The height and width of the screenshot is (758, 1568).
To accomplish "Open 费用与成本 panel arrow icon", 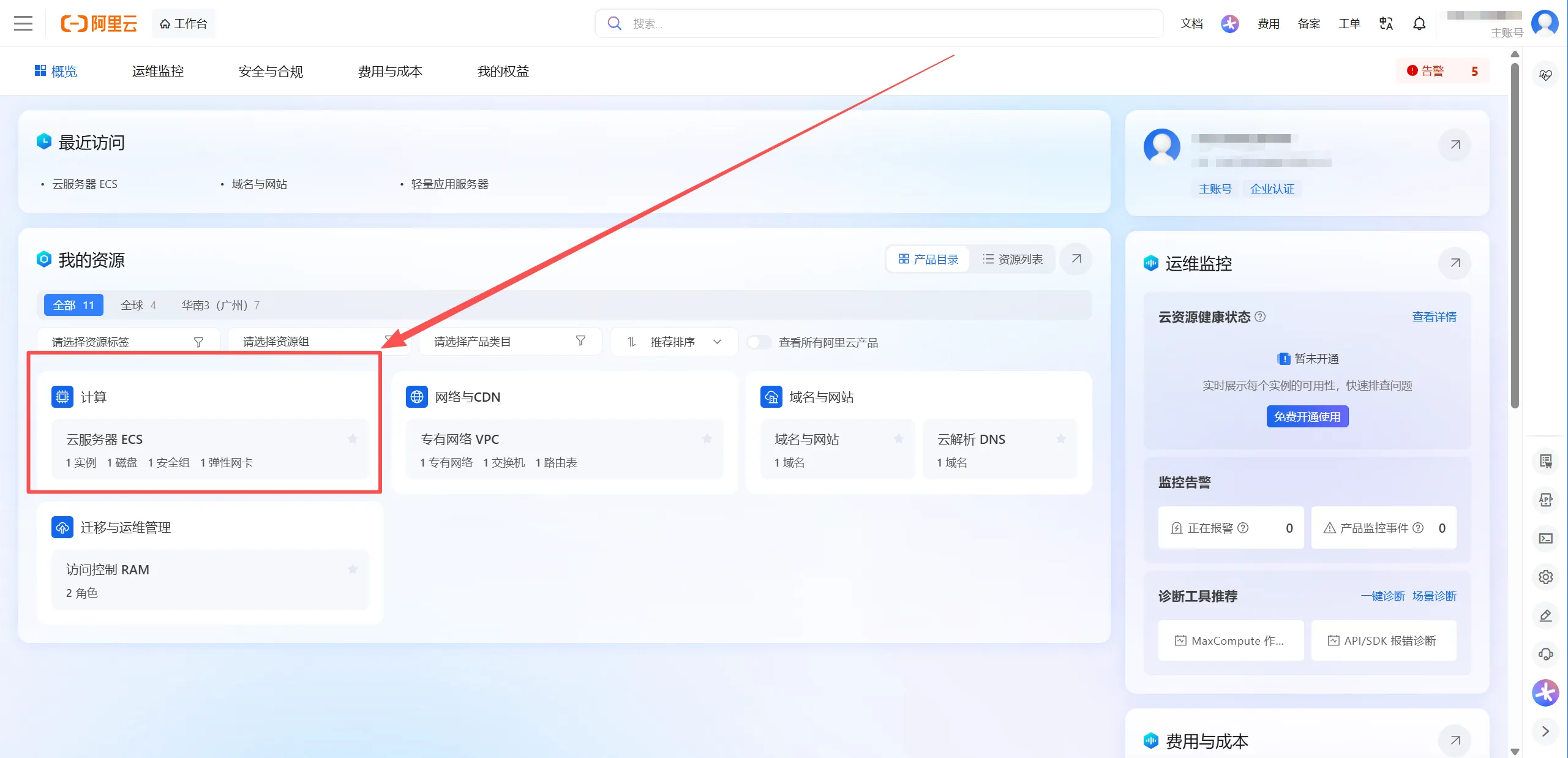I will click(1455, 741).
